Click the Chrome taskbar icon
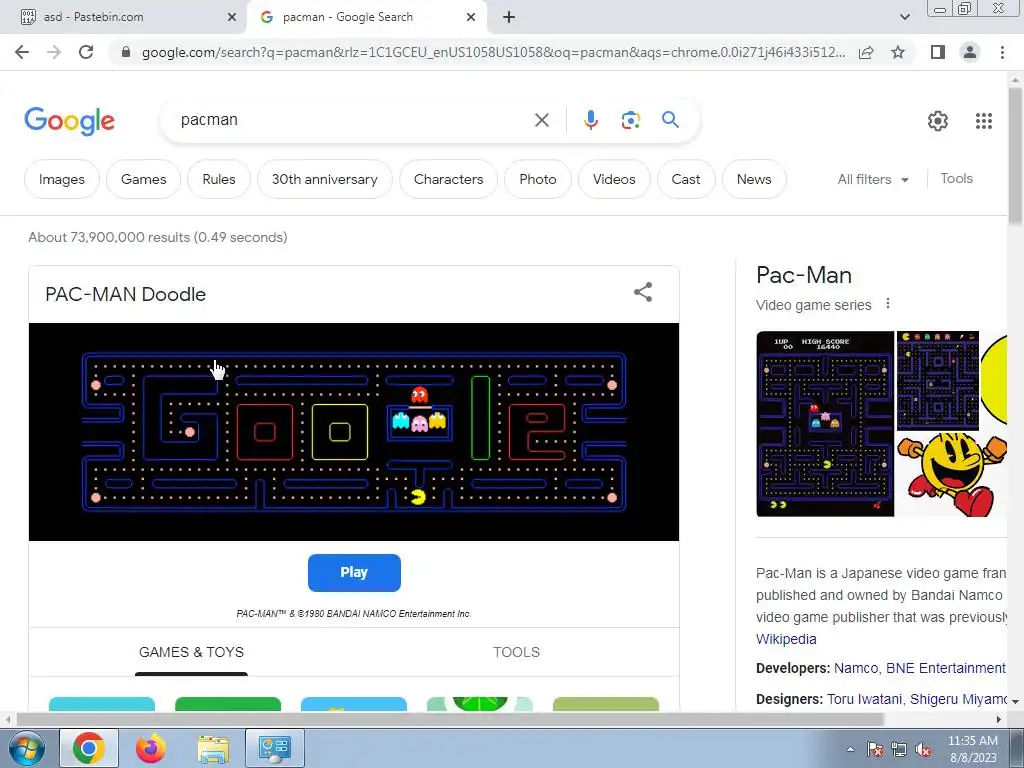Screen dimensions: 1024x768 point(89,748)
